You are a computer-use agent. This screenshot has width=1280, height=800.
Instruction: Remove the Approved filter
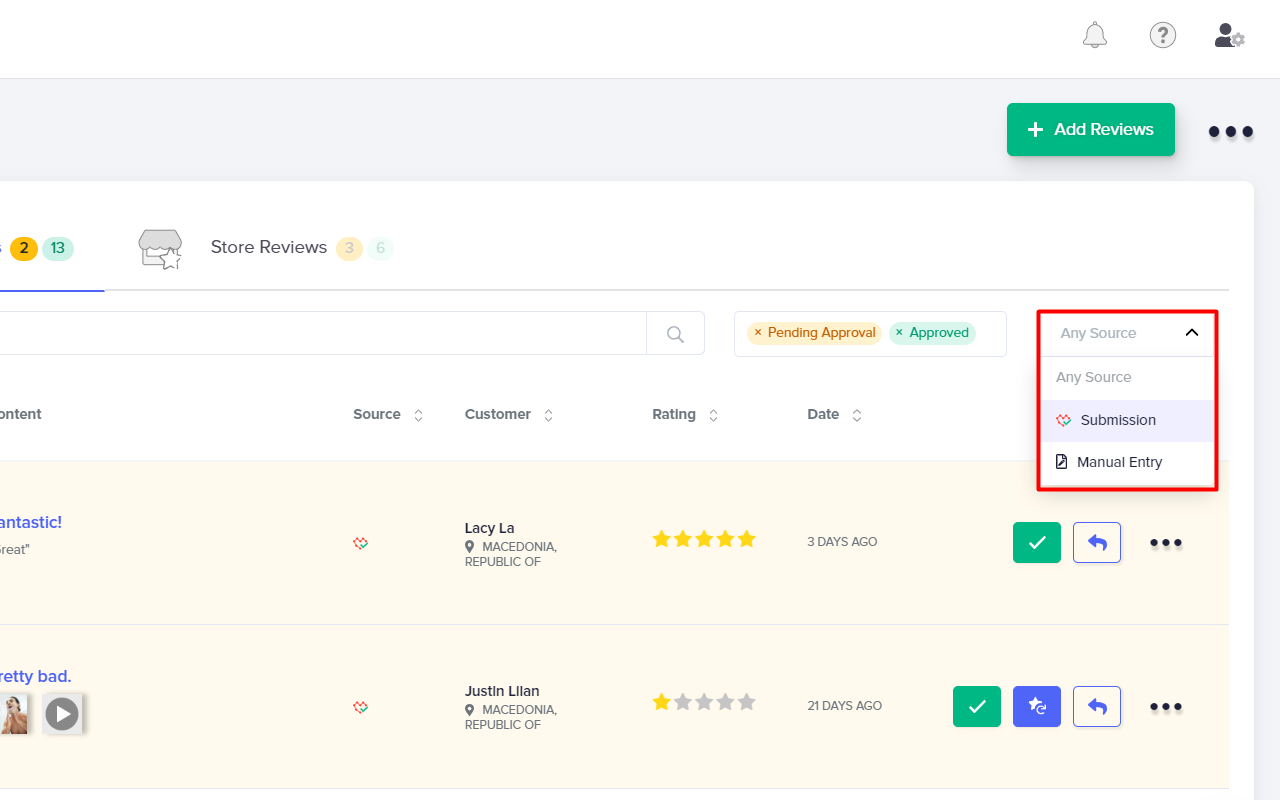coord(898,332)
